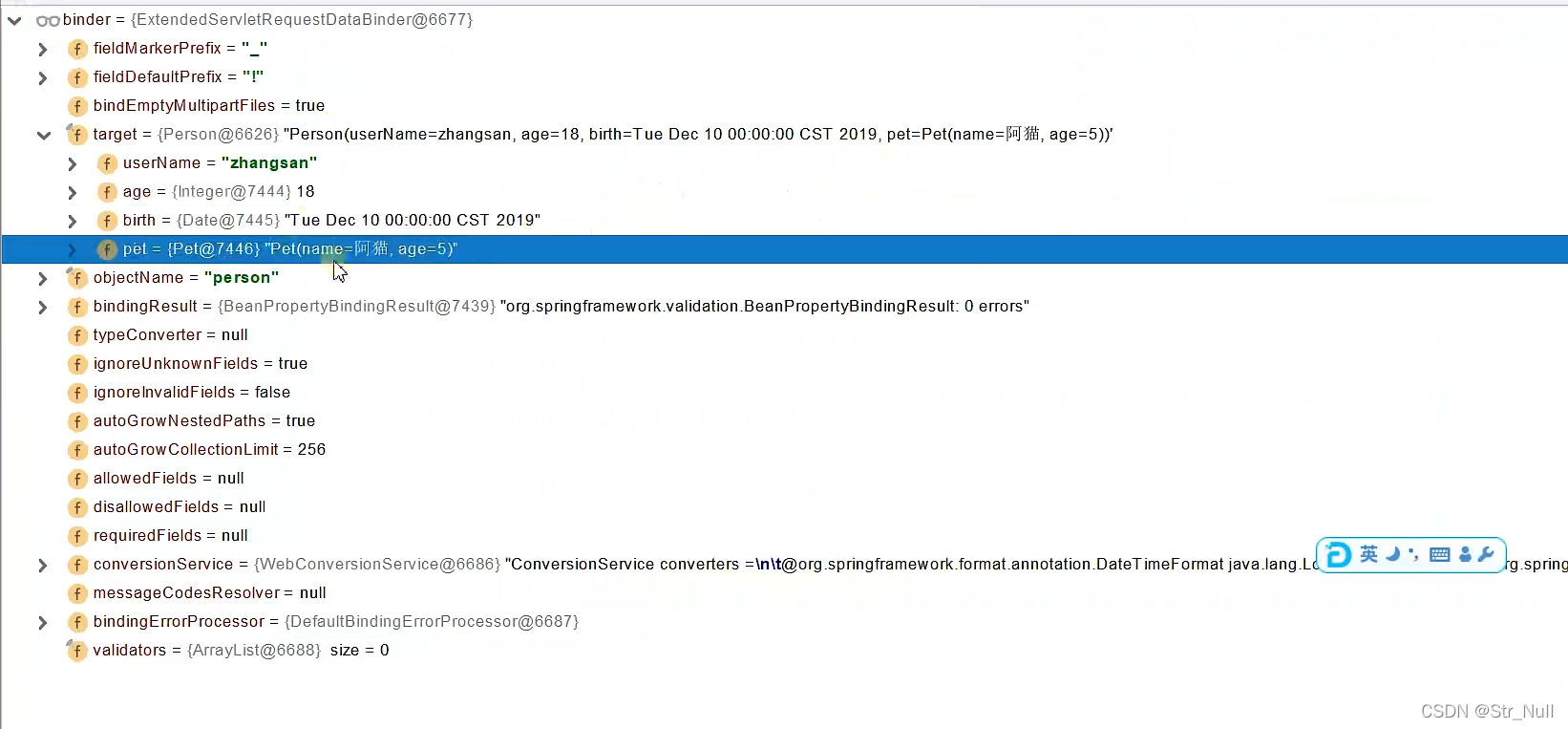The height and width of the screenshot is (729, 1568).
Task: Select the bindEmptyMultipartFiles = true row
Action: (209, 106)
